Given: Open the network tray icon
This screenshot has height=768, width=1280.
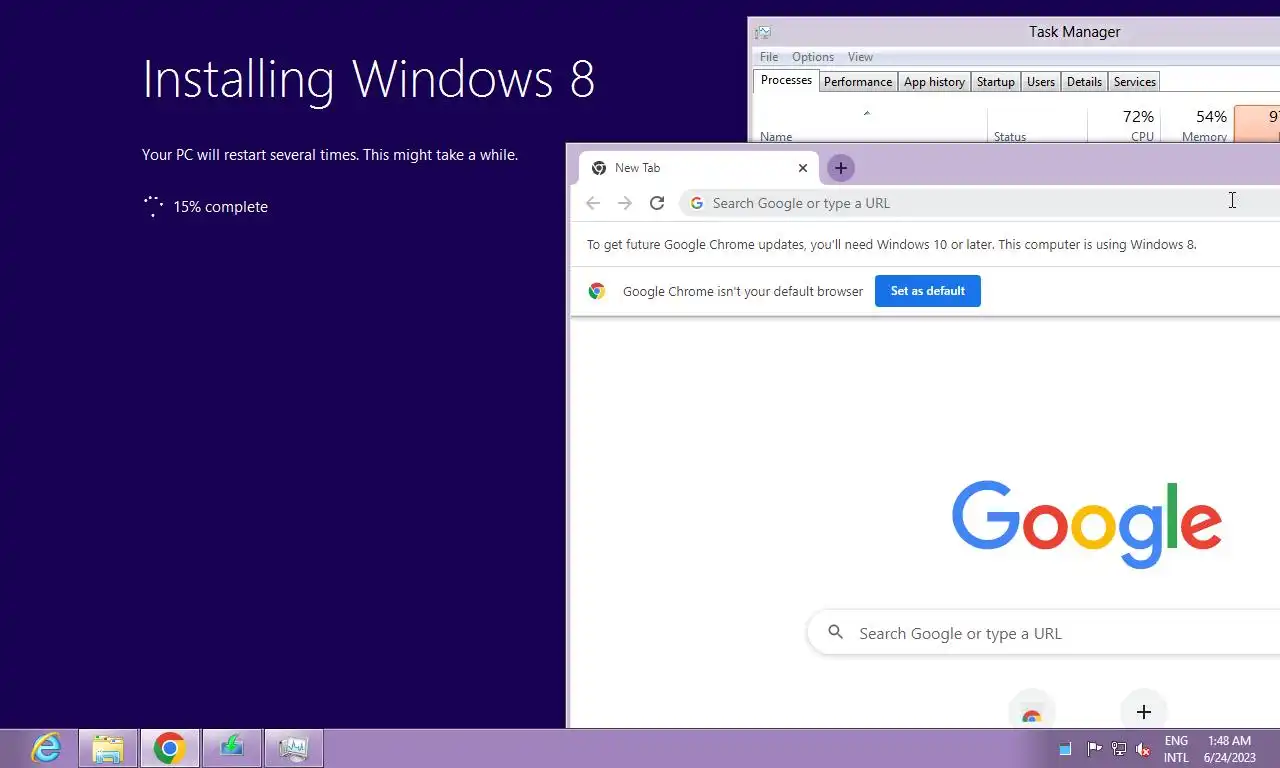Looking at the screenshot, I should [x=1119, y=749].
